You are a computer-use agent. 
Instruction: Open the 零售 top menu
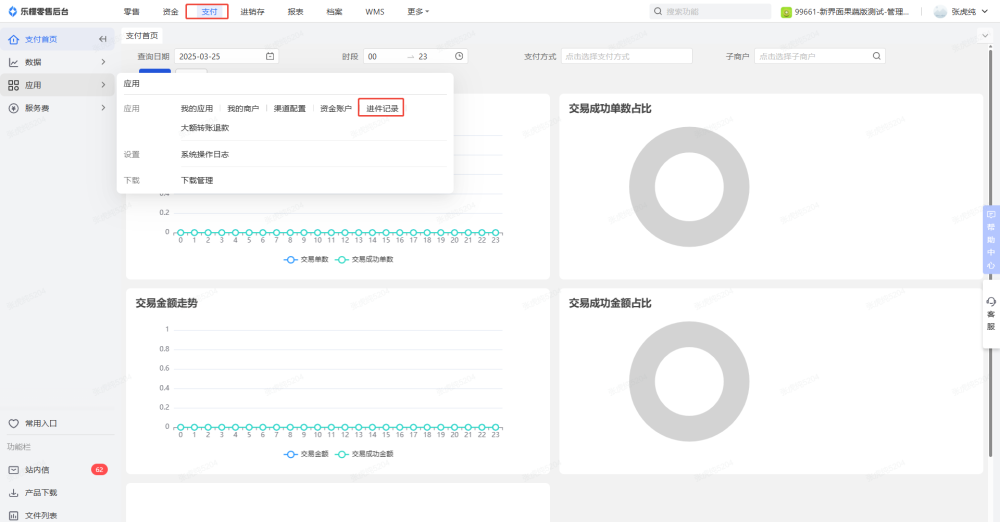(x=131, y=11)
